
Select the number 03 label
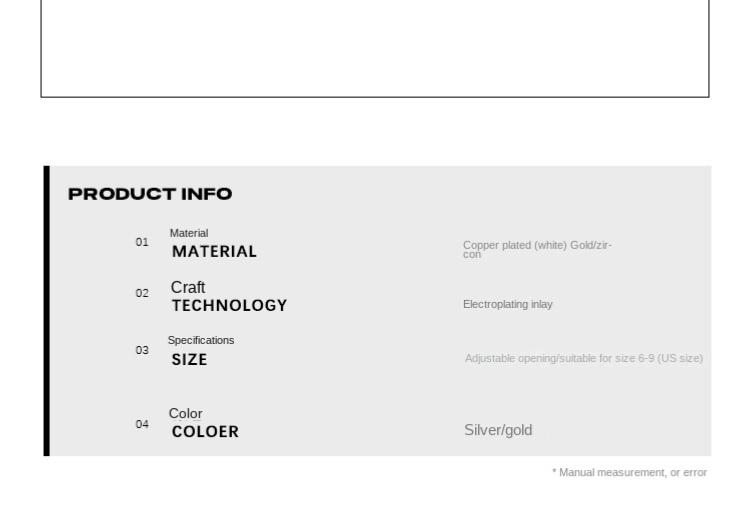tap(142, 350)
